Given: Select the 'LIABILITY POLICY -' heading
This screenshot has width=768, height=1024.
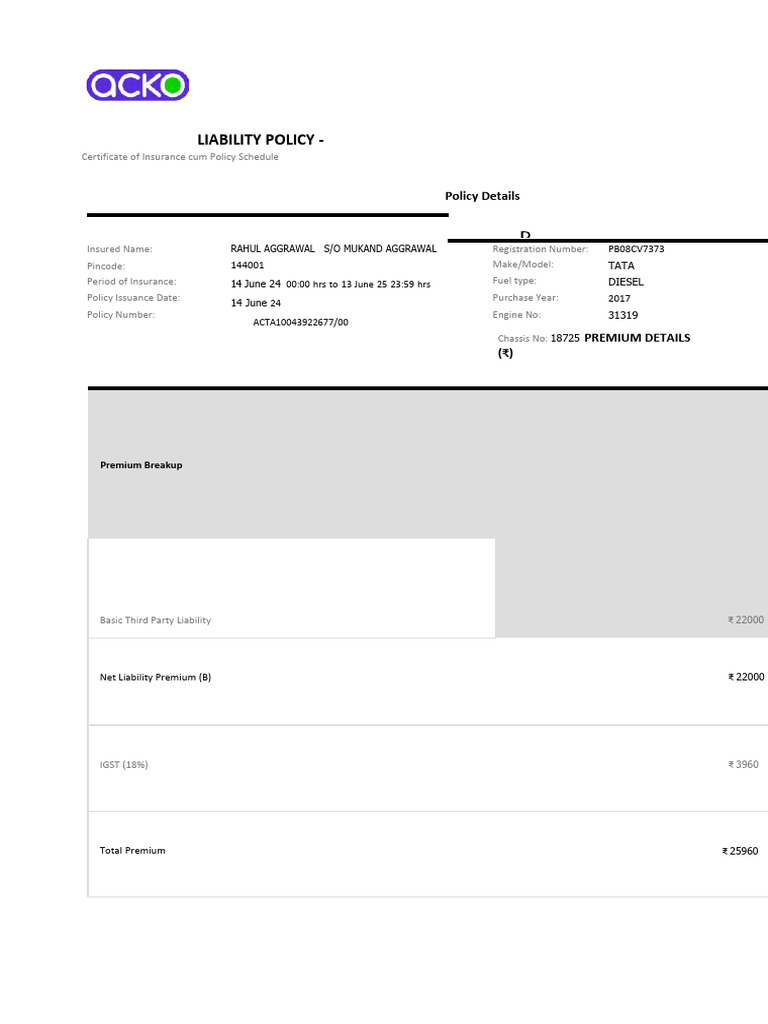Looking at the screenshot, I should coord(261,140).
